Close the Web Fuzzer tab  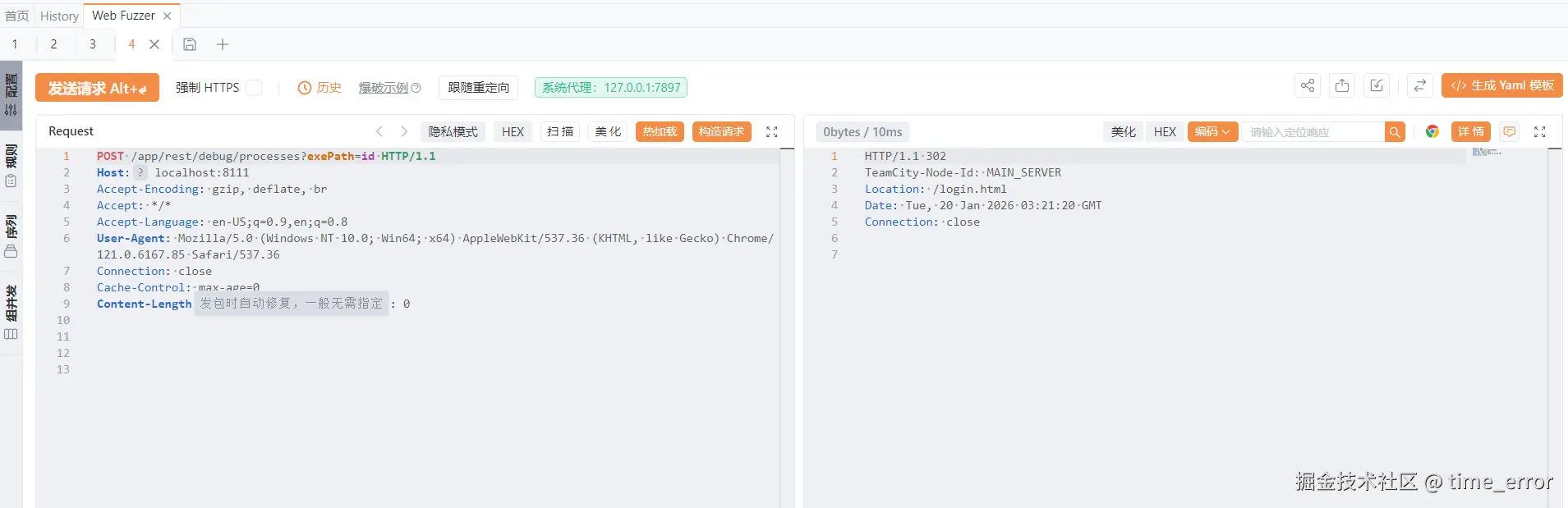168,16
